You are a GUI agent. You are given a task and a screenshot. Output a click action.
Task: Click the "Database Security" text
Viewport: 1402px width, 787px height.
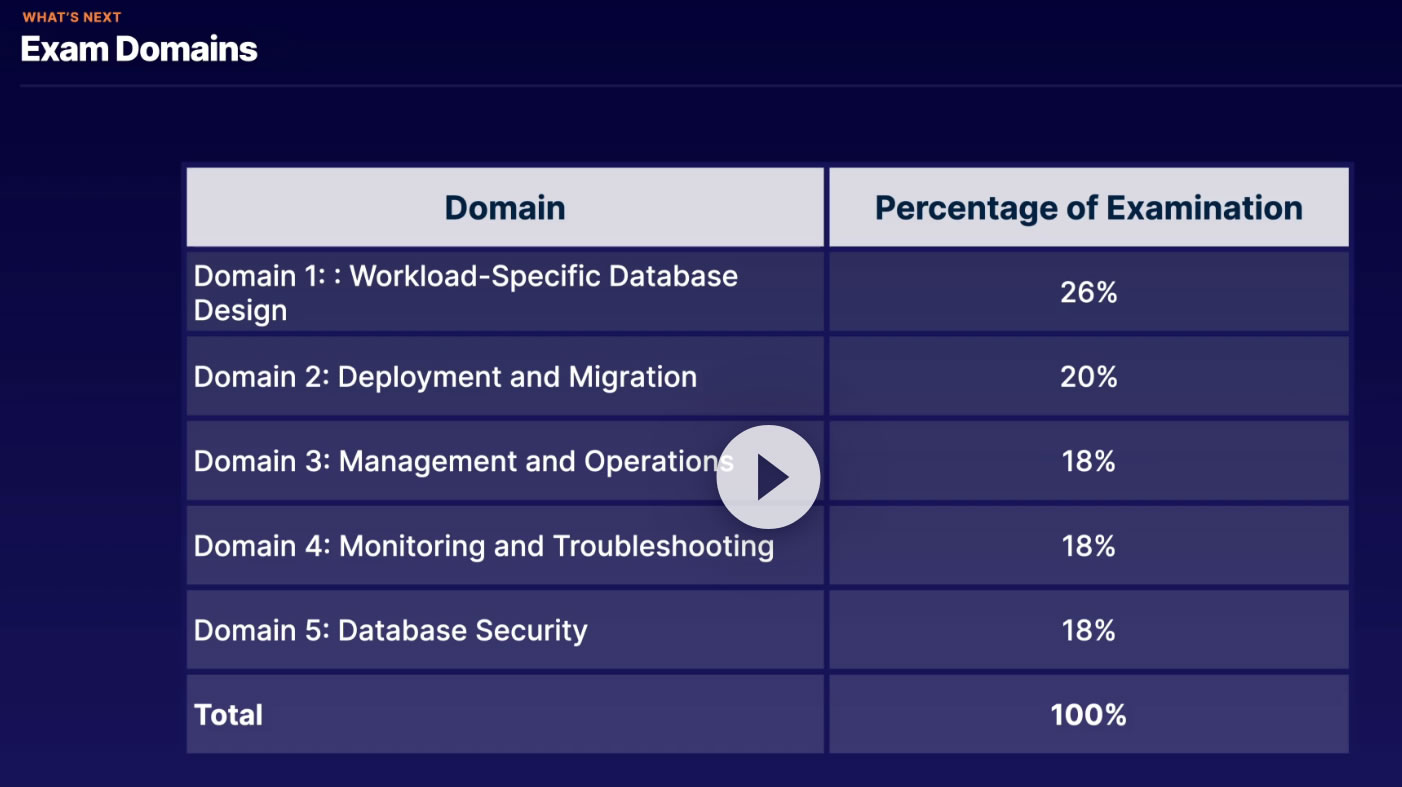(x=462, y=631)
